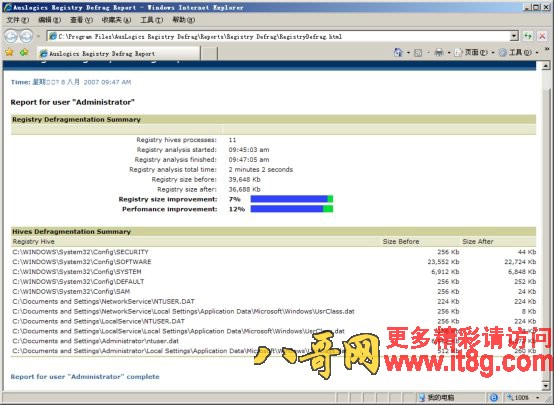Screen dimensions: 554x405
Task: Click the Add to Favorites icon
Action: coord(24,53)
